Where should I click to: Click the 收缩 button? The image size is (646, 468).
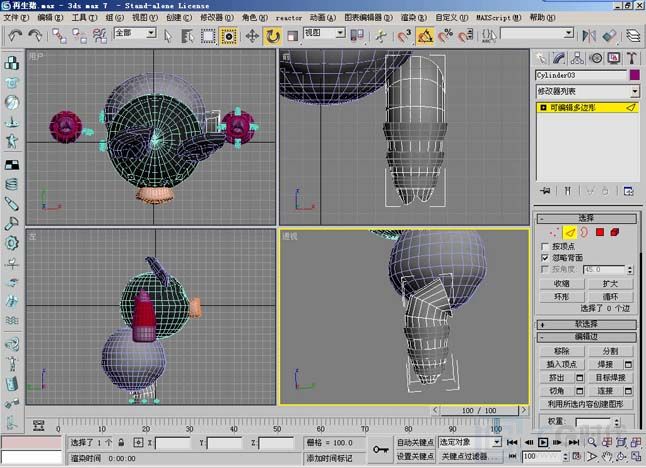tap(562, 284)
